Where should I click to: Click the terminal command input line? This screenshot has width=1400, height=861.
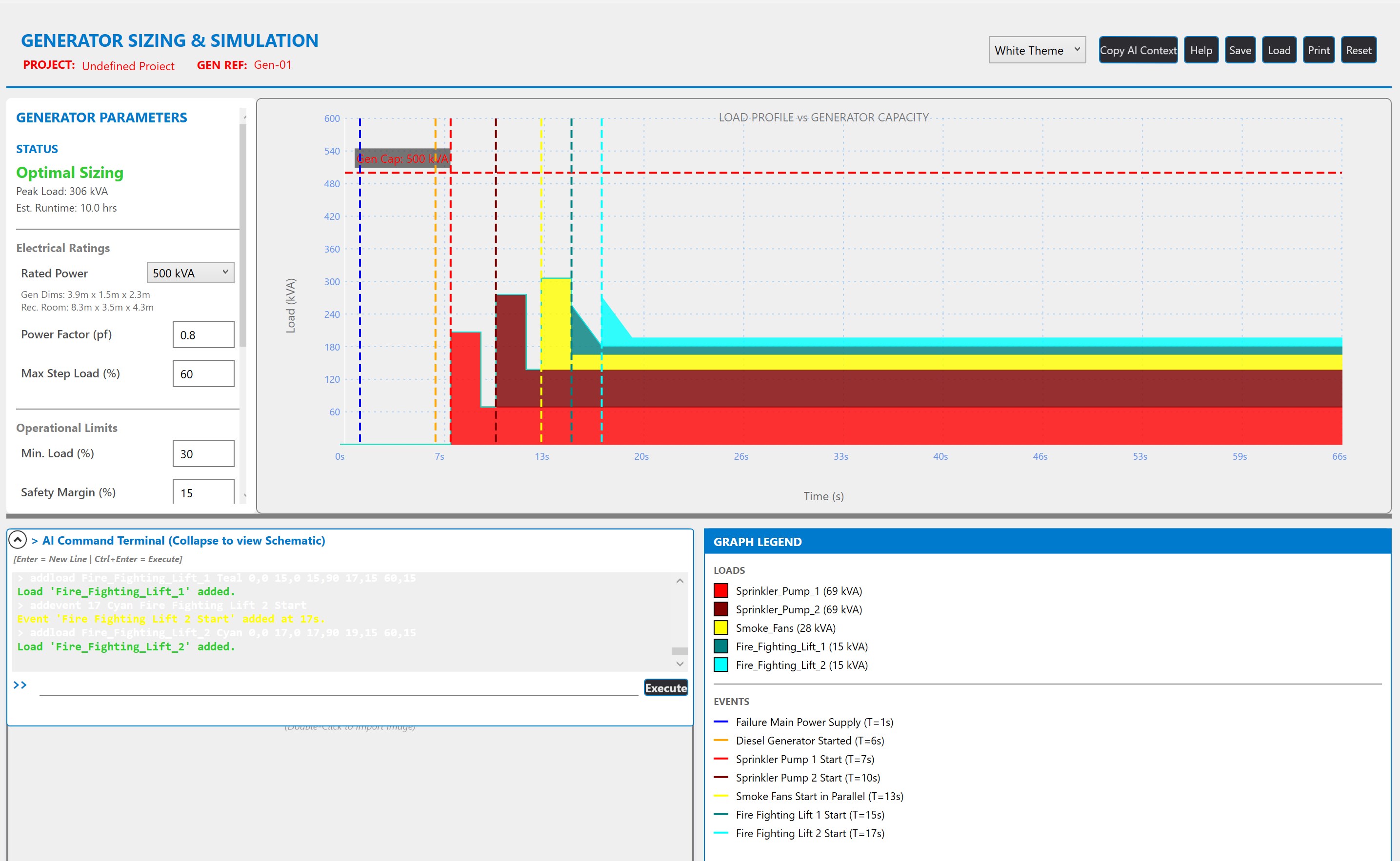pos(339,686)
